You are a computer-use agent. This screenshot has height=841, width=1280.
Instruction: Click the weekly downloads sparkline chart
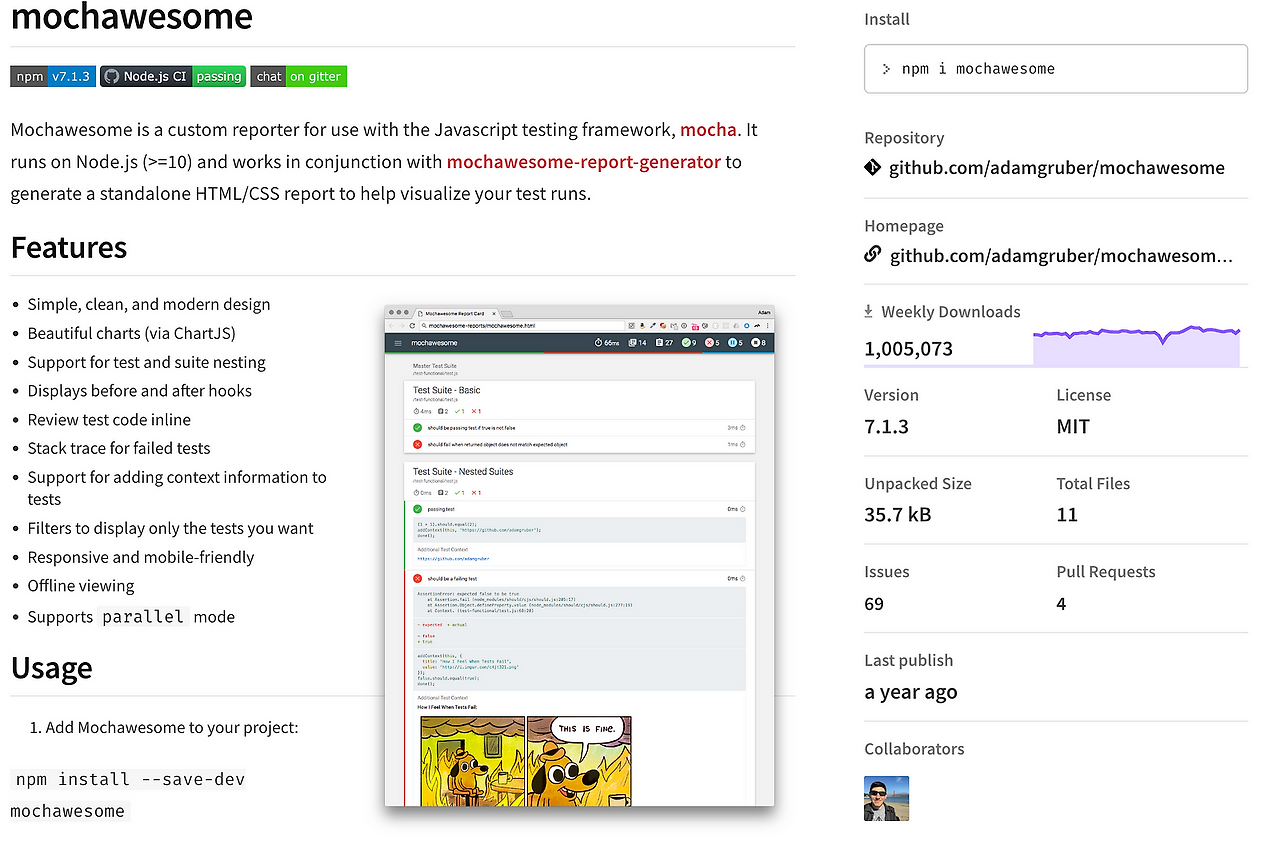[1137, 345]
